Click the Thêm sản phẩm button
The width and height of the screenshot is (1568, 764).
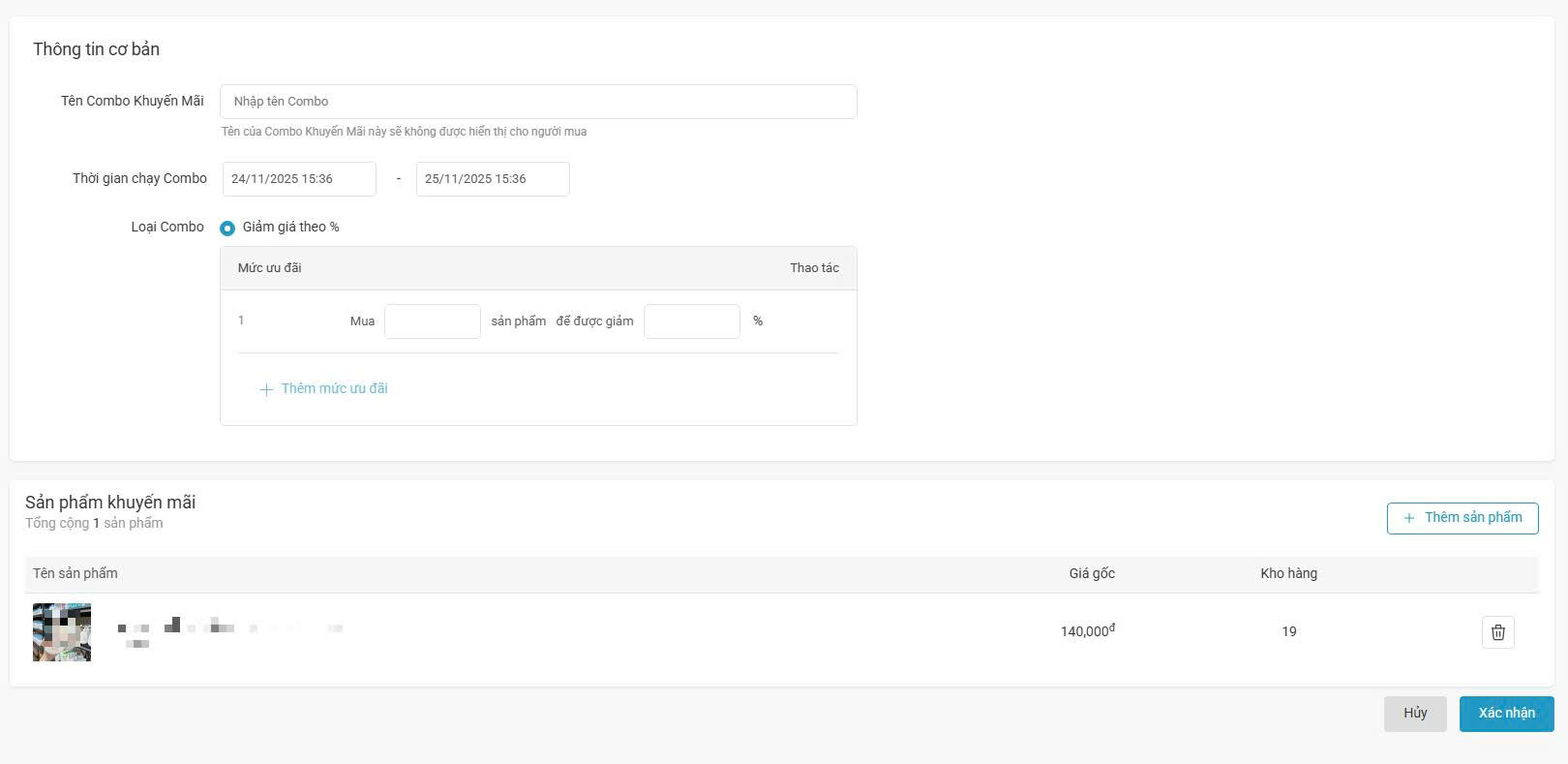coord(1462,518)
